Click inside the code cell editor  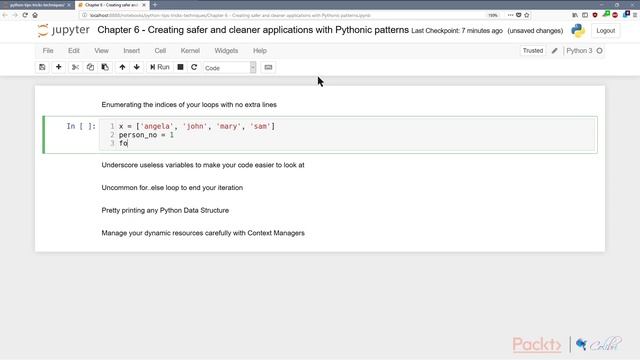348,135
